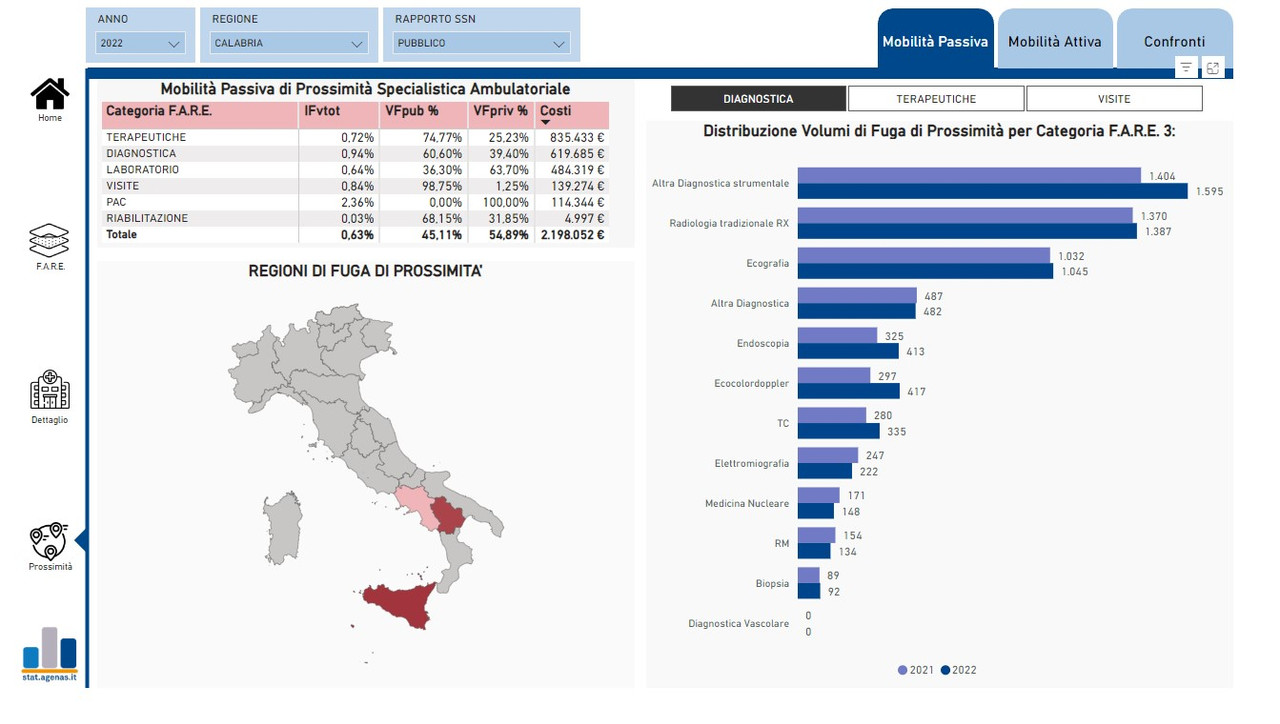
Task: Click the Costi column sort arrow
Action: coord(545,122)
